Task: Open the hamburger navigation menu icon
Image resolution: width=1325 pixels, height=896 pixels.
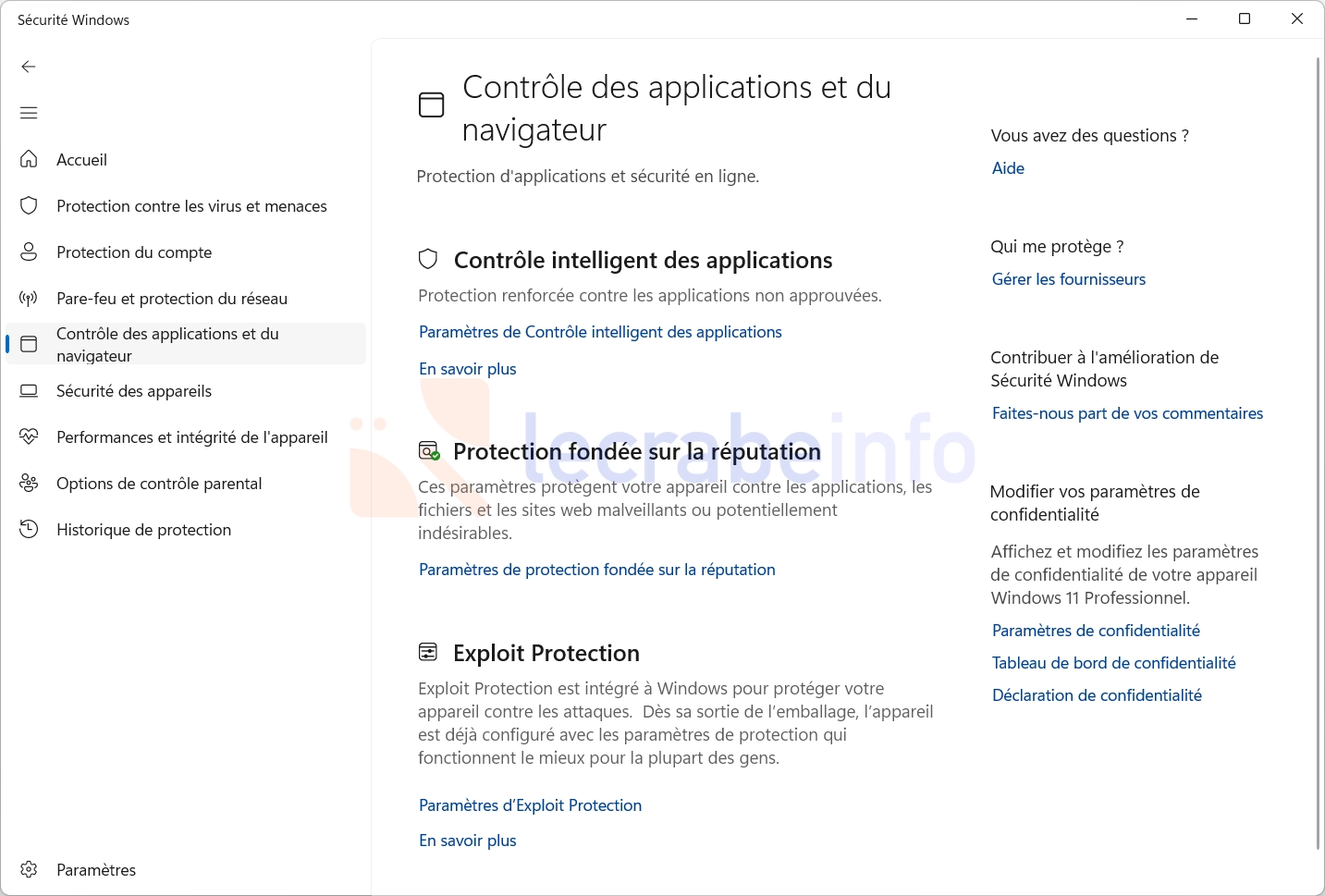Action: 29,113
